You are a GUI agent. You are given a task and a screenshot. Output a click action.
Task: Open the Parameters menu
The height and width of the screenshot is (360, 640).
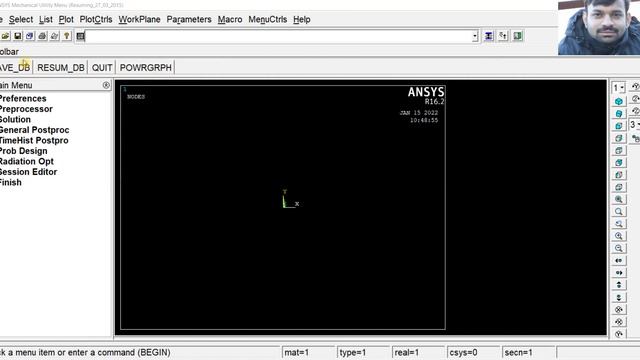[x=189, y=20]
